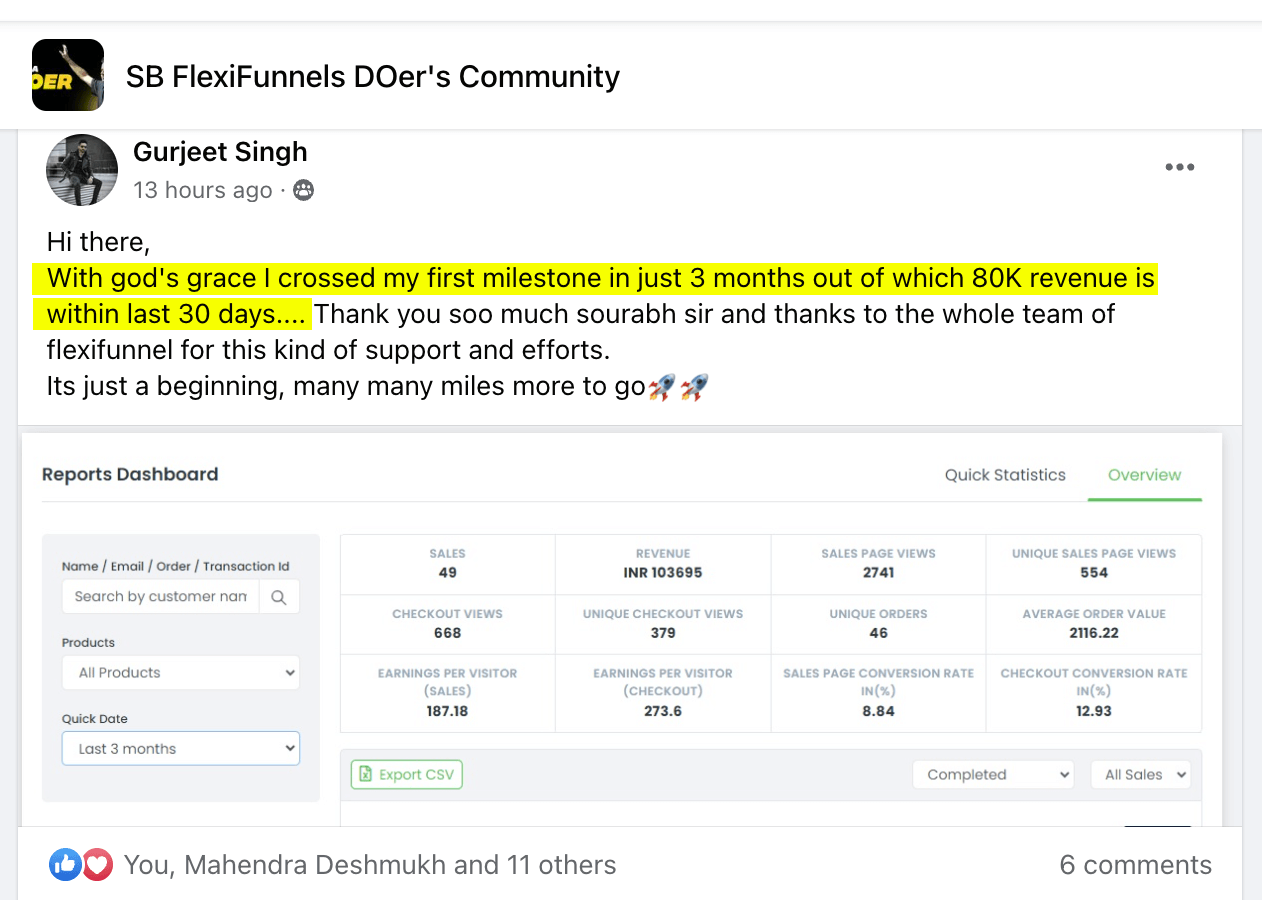This screenshot has height=900, width=1262.
Task: Open the 6 comments link
Action: [x=1135, y=865]
